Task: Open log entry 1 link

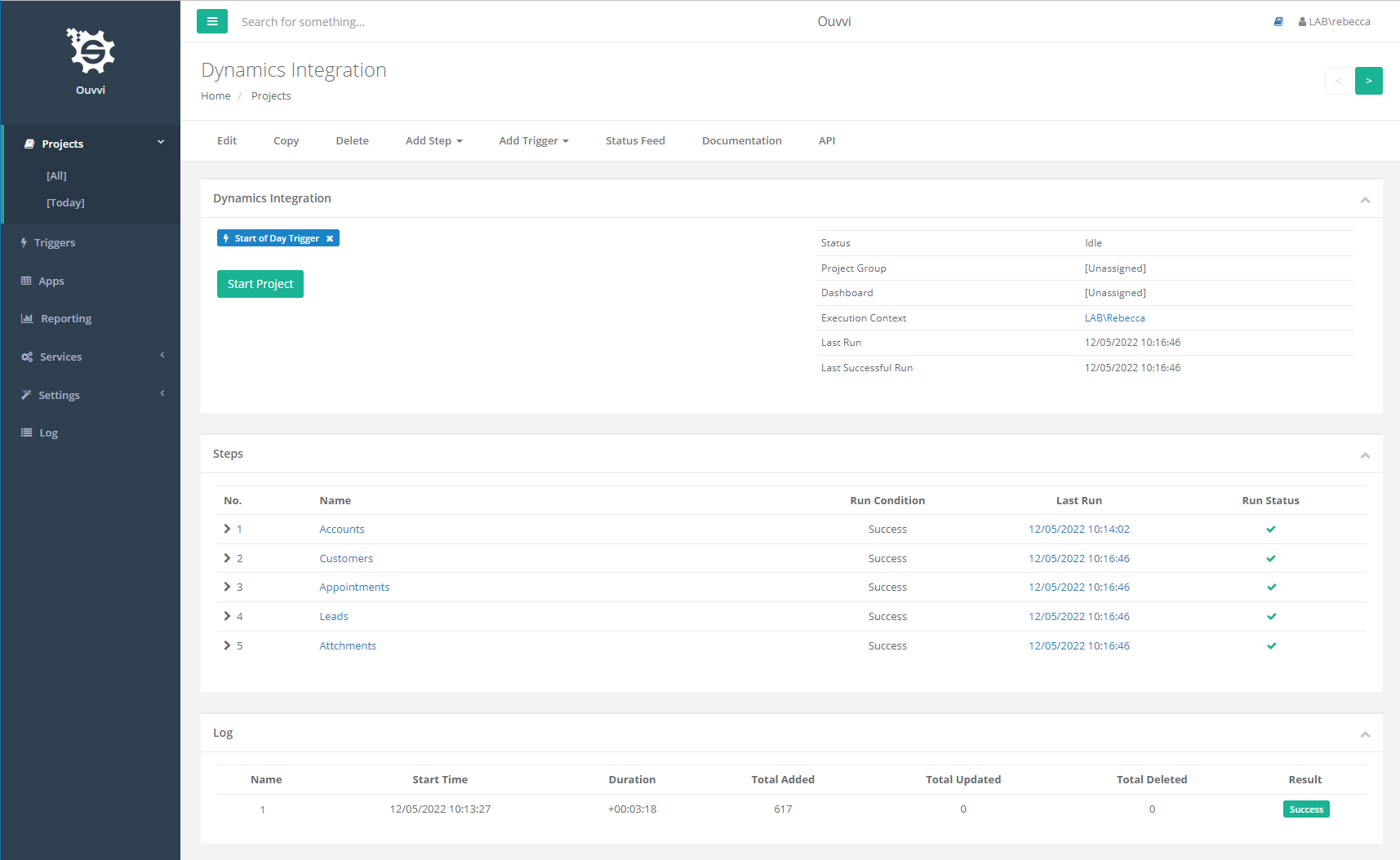Action: coord(263,809)
